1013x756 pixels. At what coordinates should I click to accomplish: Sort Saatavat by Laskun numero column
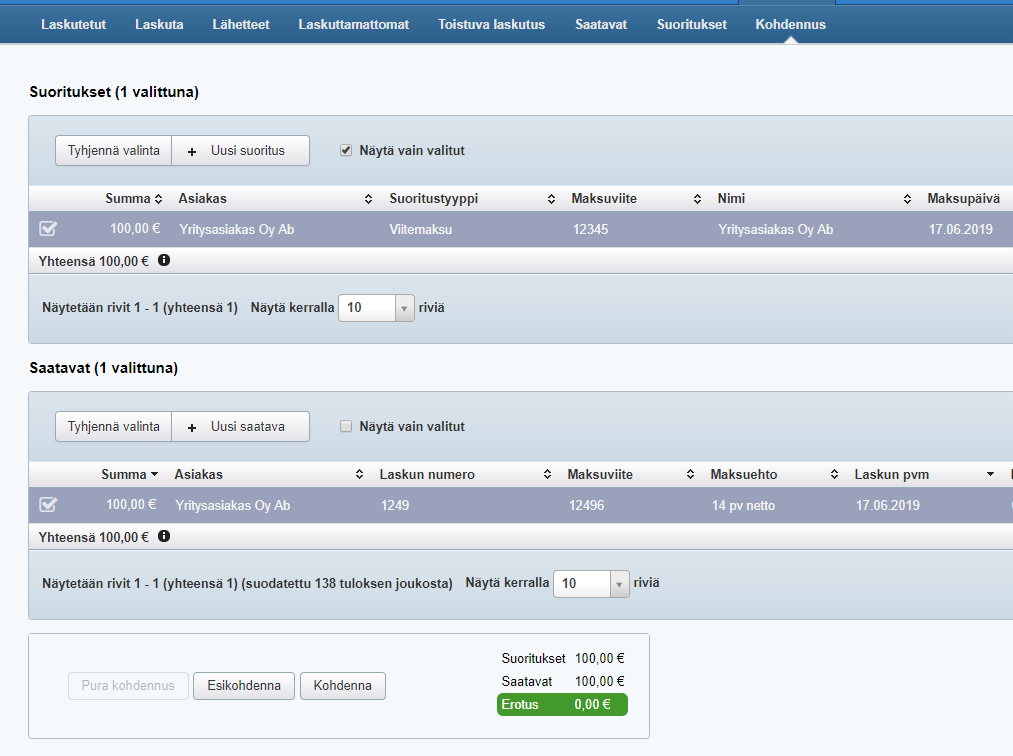coord(547,474)
